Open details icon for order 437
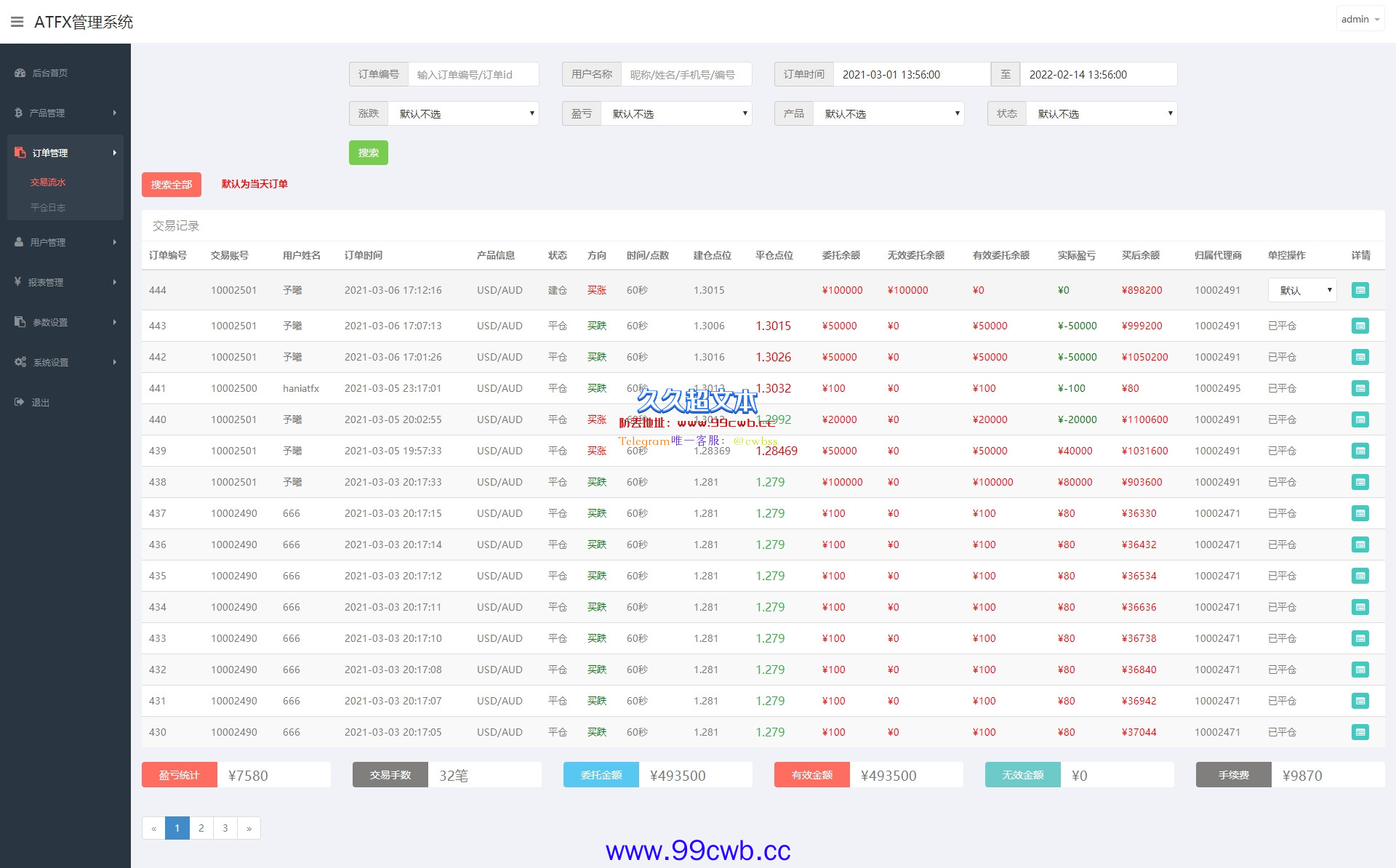The width and height of the screenshot is (1396, 868). tap(1360, 513)
